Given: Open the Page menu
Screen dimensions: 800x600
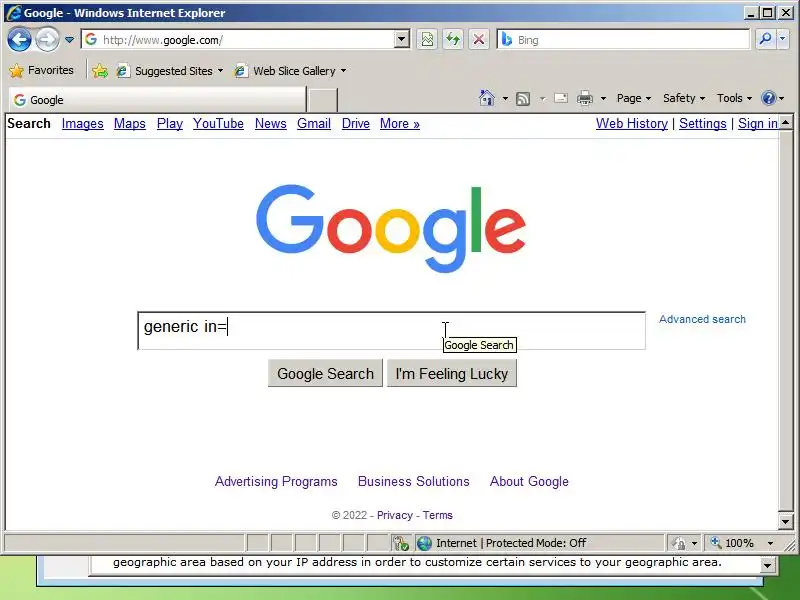Looking at the screenshot, I should point(634,98).
